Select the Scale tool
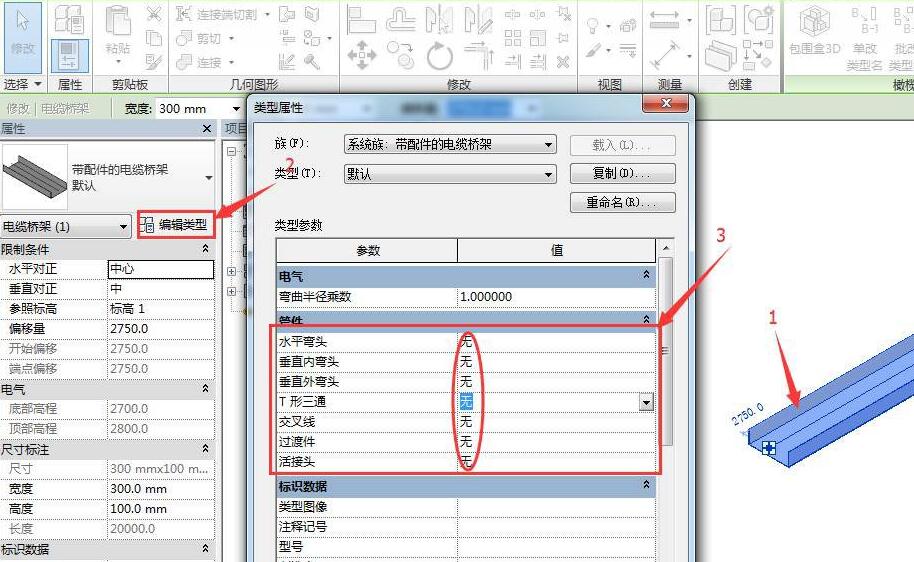This screenshot has height=562, width=914. 537,38
